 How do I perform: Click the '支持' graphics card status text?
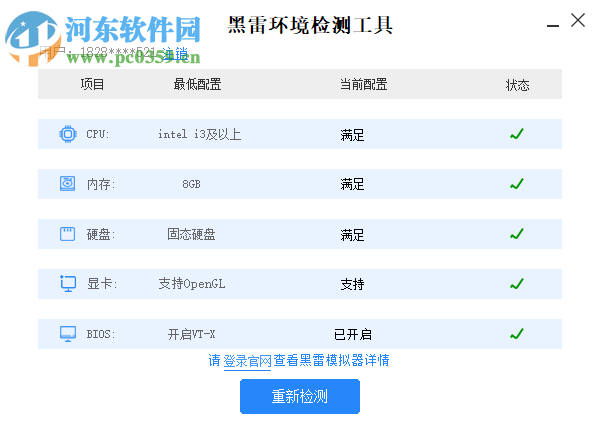(352, 284)
